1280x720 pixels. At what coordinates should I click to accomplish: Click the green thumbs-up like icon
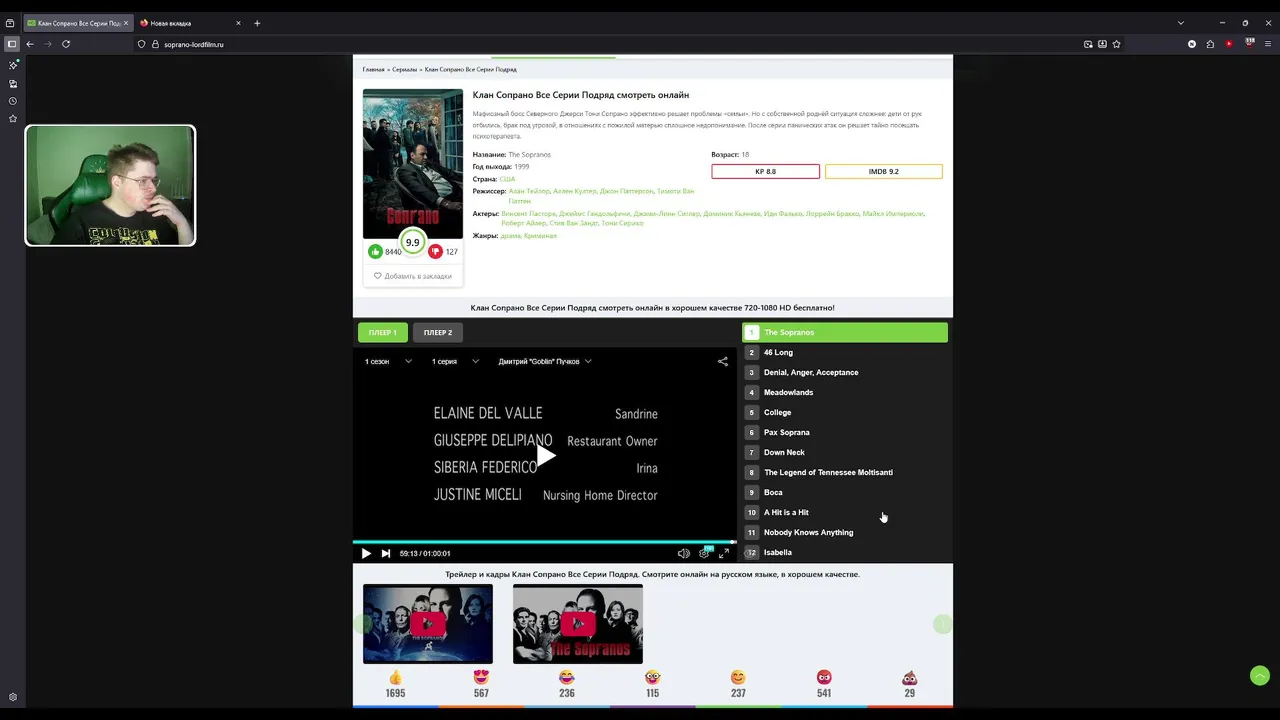[x=375, y=252]
